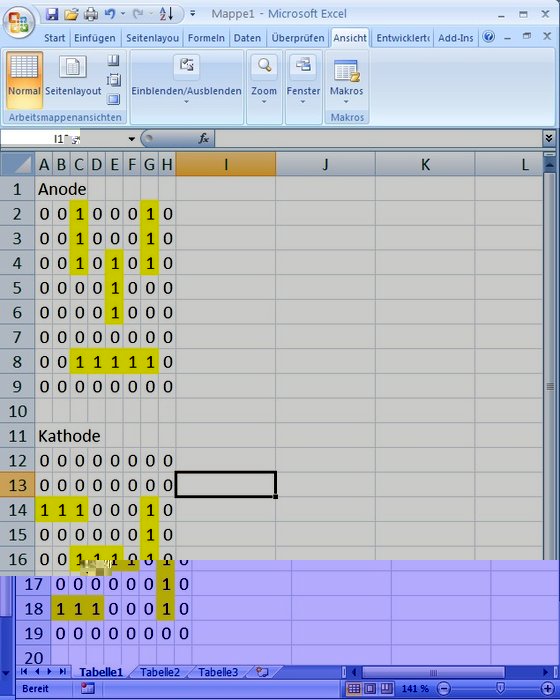
Task: Click the macro record icon in status bar
Action: pyautogui.click(x=88, y=688)
